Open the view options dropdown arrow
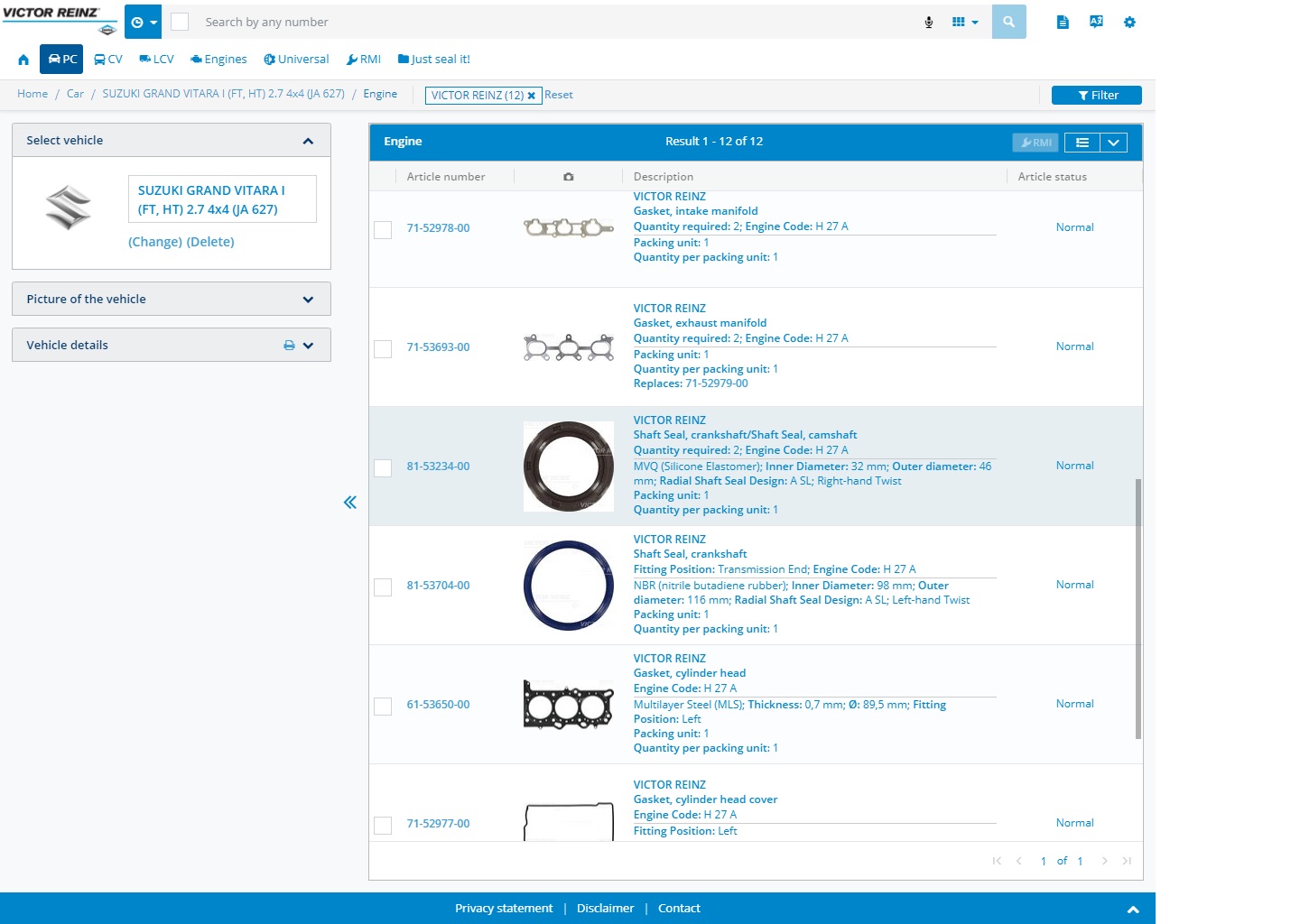The width and height of the screenshot is (1300, 924). tap(1114, 143)
